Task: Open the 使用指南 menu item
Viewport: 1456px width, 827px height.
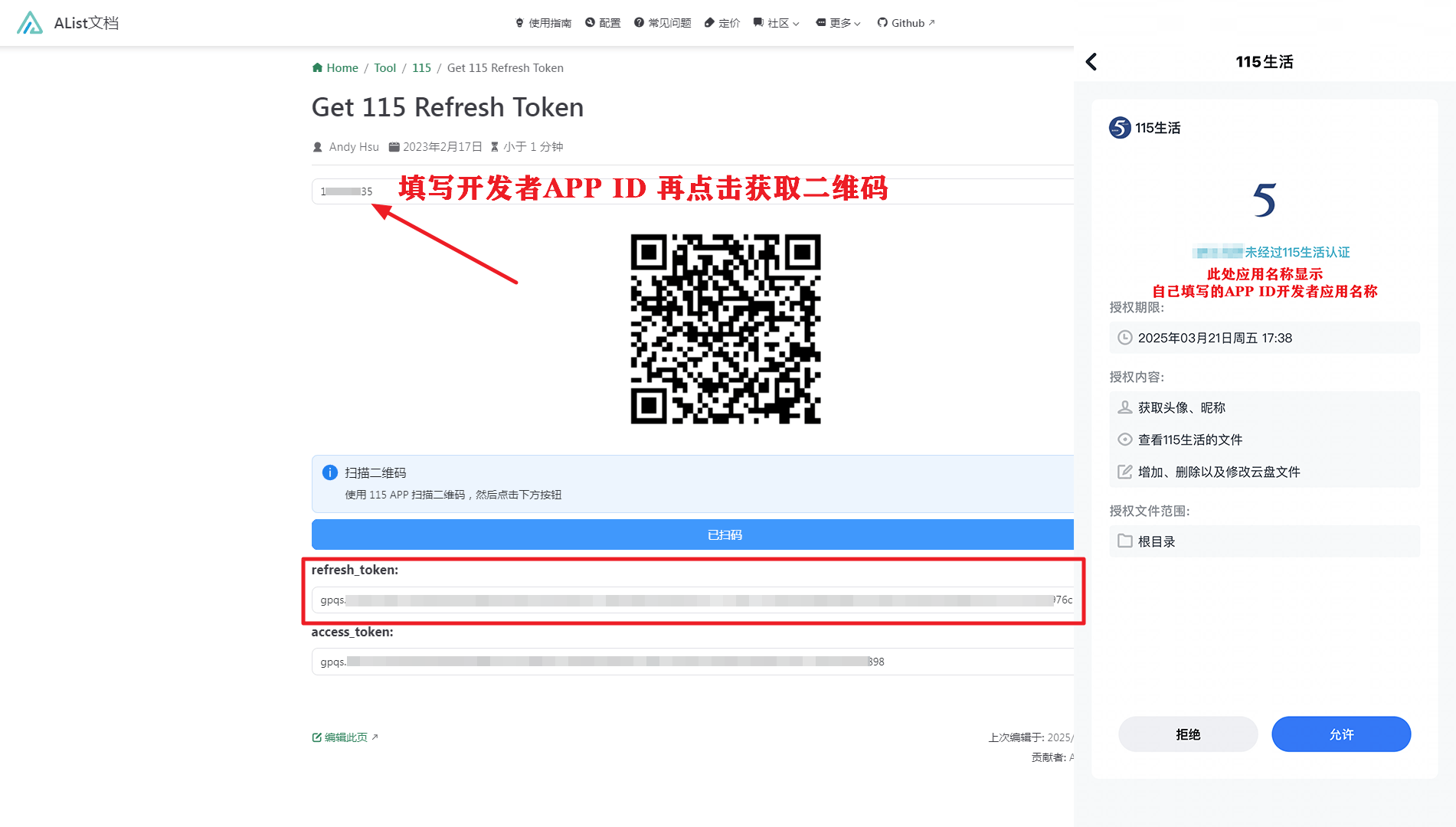Action: point(543,23)
